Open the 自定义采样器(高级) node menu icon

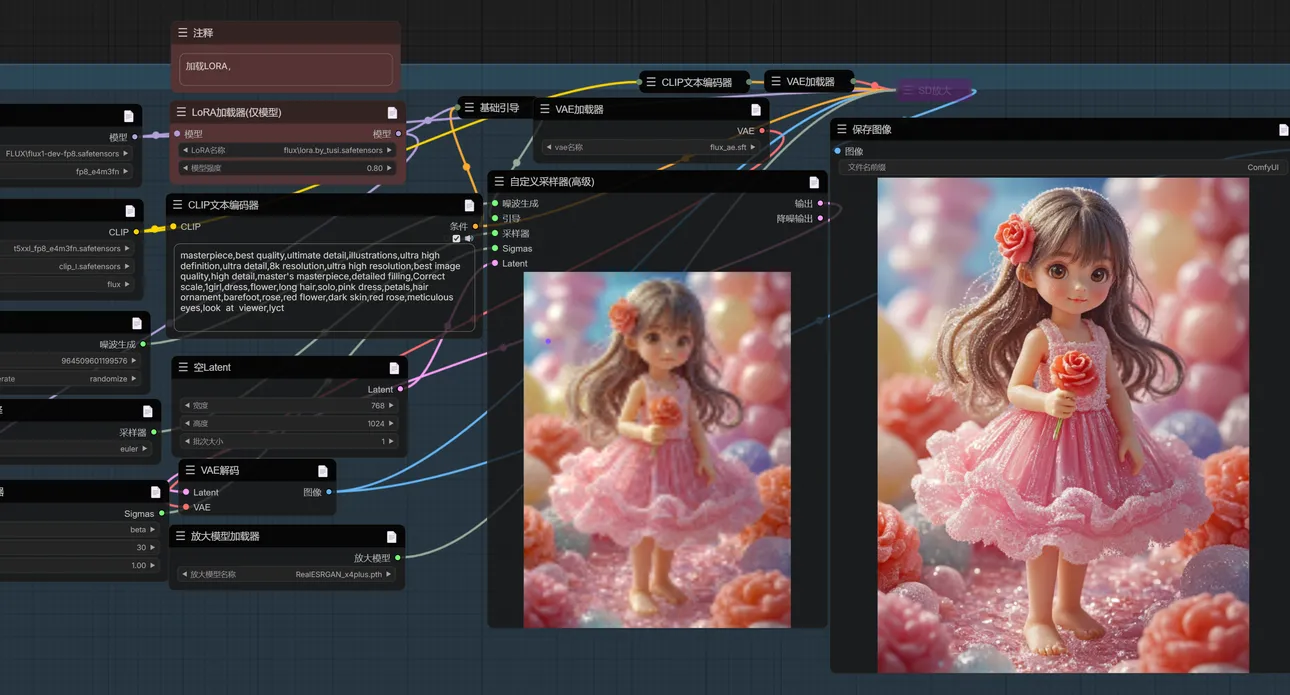click(499, 182)
